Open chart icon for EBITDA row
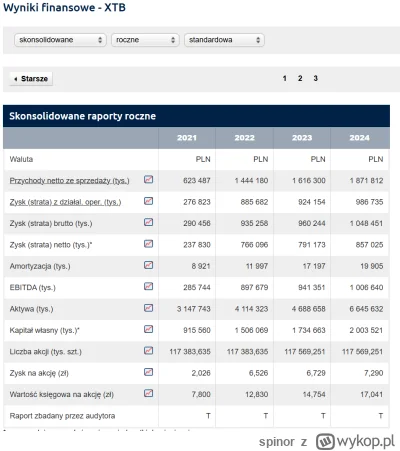 [x=148, y=286]
